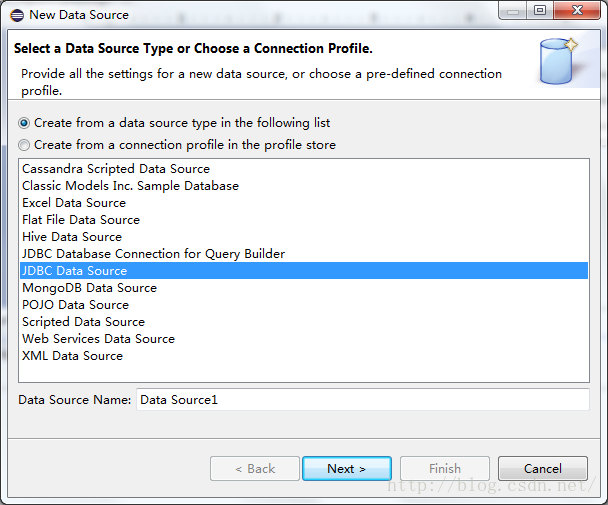The width and height of the screenshot is (608, 505).
Task: Select Hive Data Source entry
Action: (x=304, y=237)
